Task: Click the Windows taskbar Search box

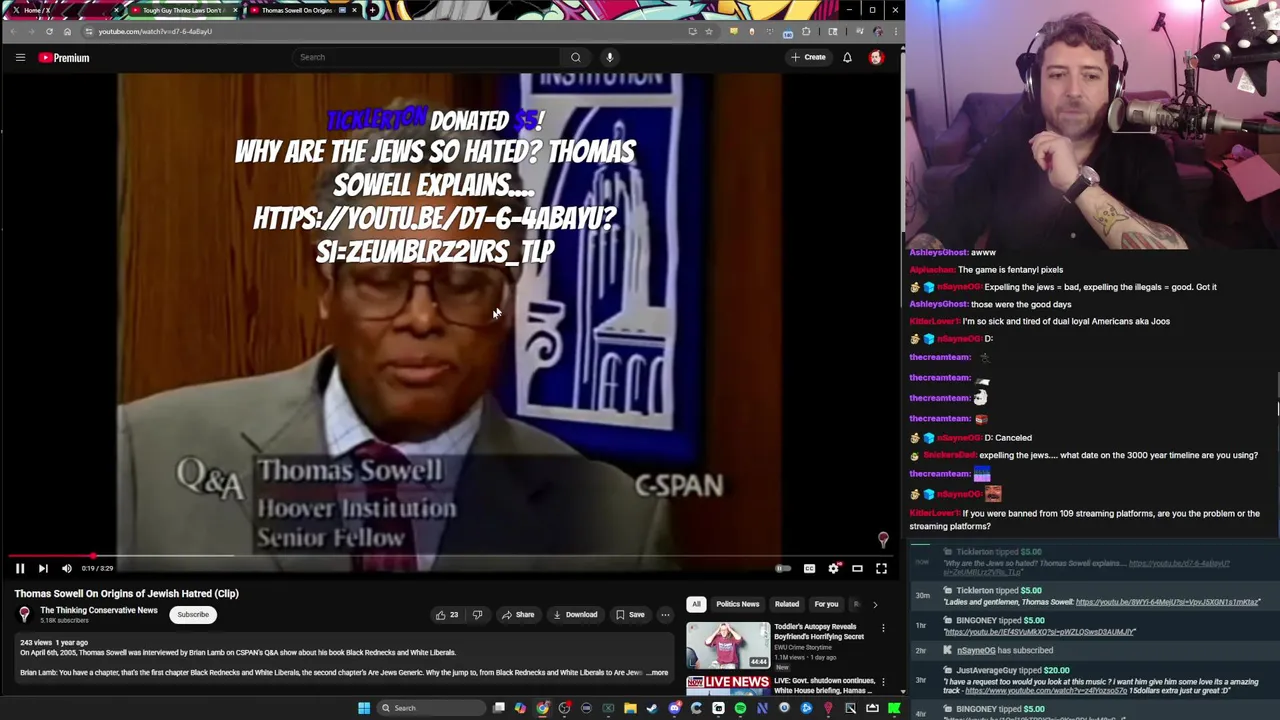Action: (x=430, y=708)
